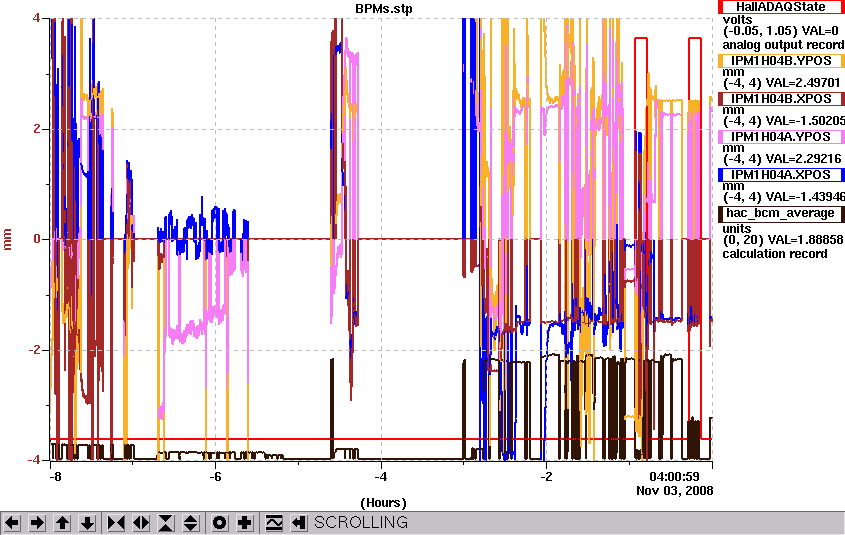Zoom in on the horizontal time axis

(116, 523)
